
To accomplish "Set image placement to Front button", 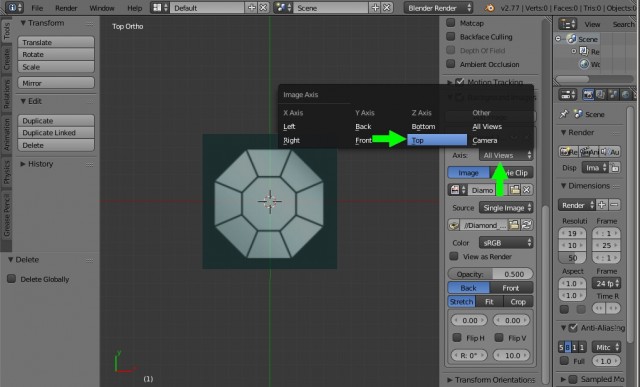I will point(511,288).
